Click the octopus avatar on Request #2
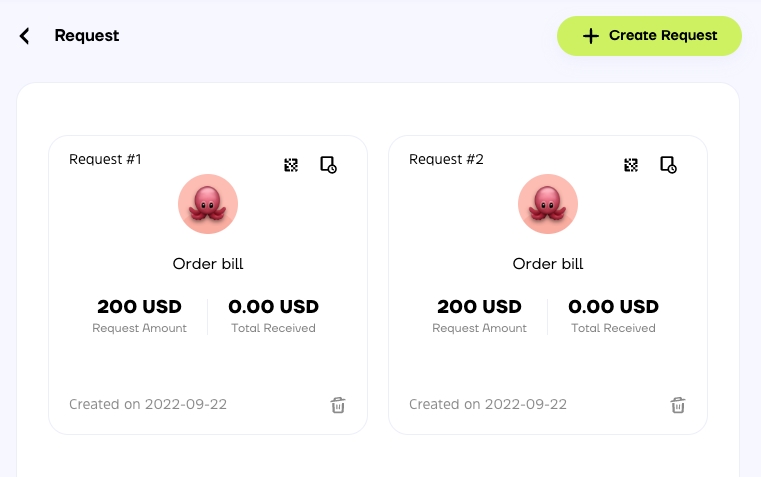761x477 pixels. point(548,204)
